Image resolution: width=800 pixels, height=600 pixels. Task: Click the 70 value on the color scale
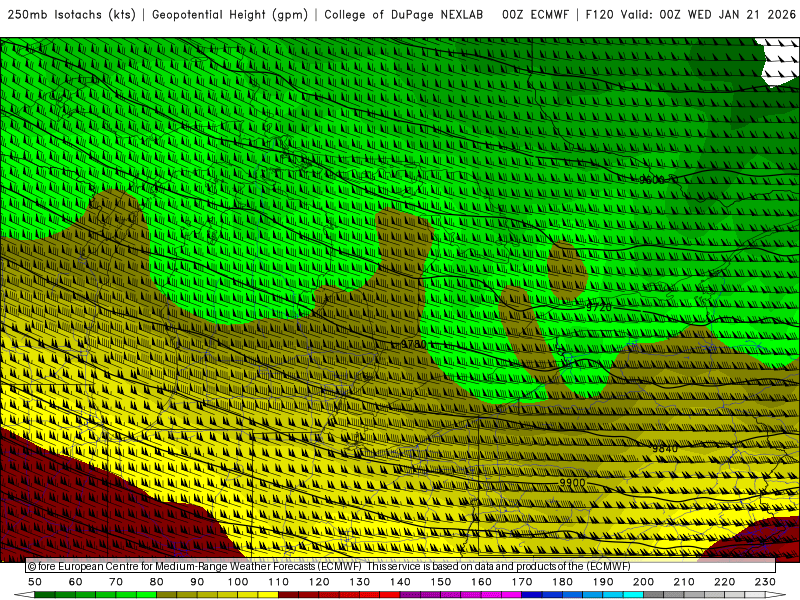pos(116,582)
